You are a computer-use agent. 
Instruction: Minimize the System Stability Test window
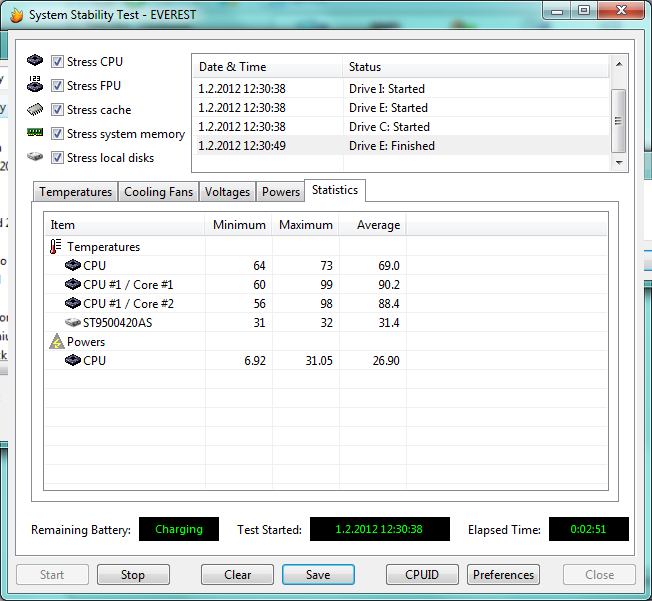click(557, 10)
